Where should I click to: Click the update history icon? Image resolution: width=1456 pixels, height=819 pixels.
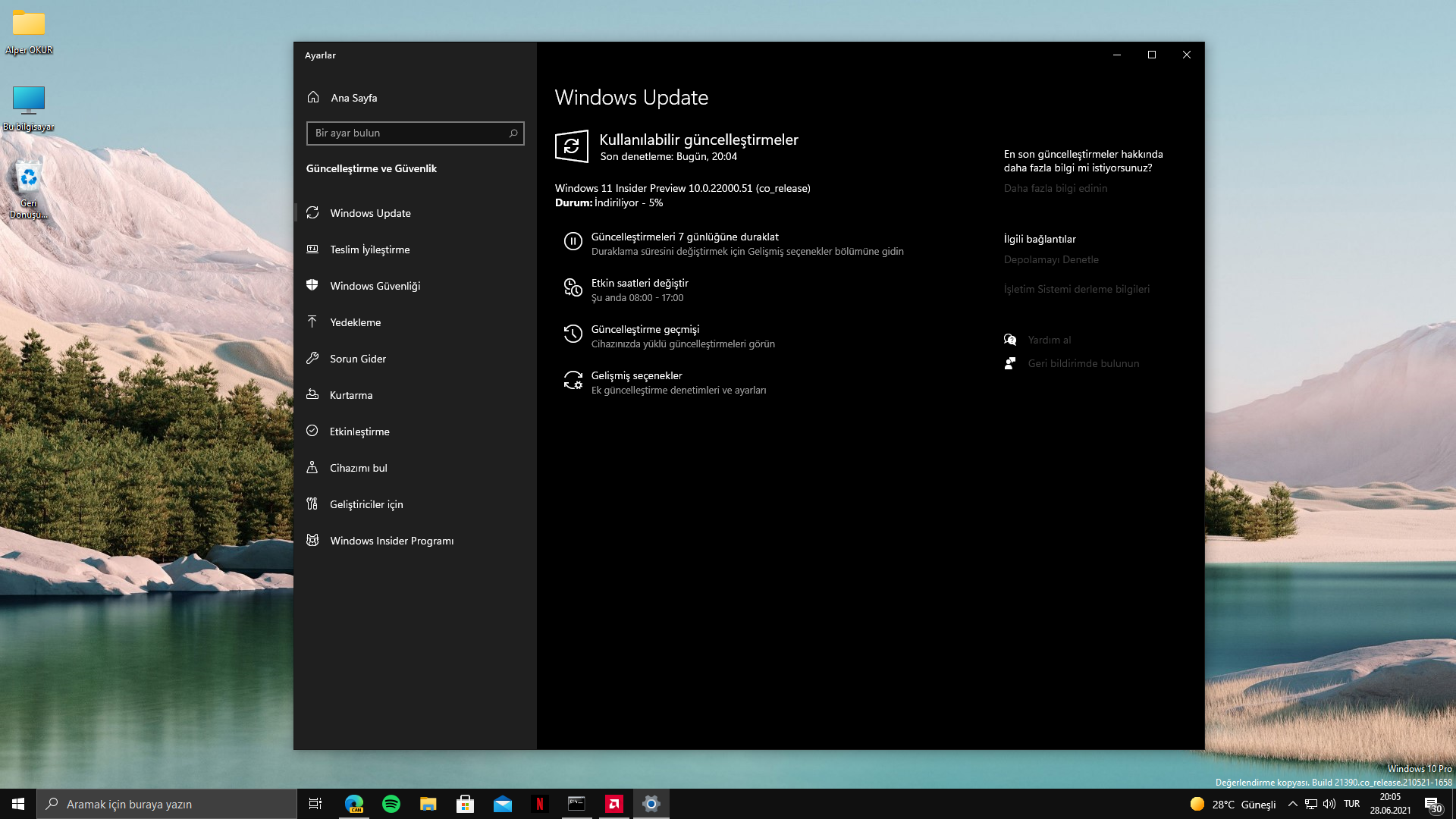[x=573, y=334]
